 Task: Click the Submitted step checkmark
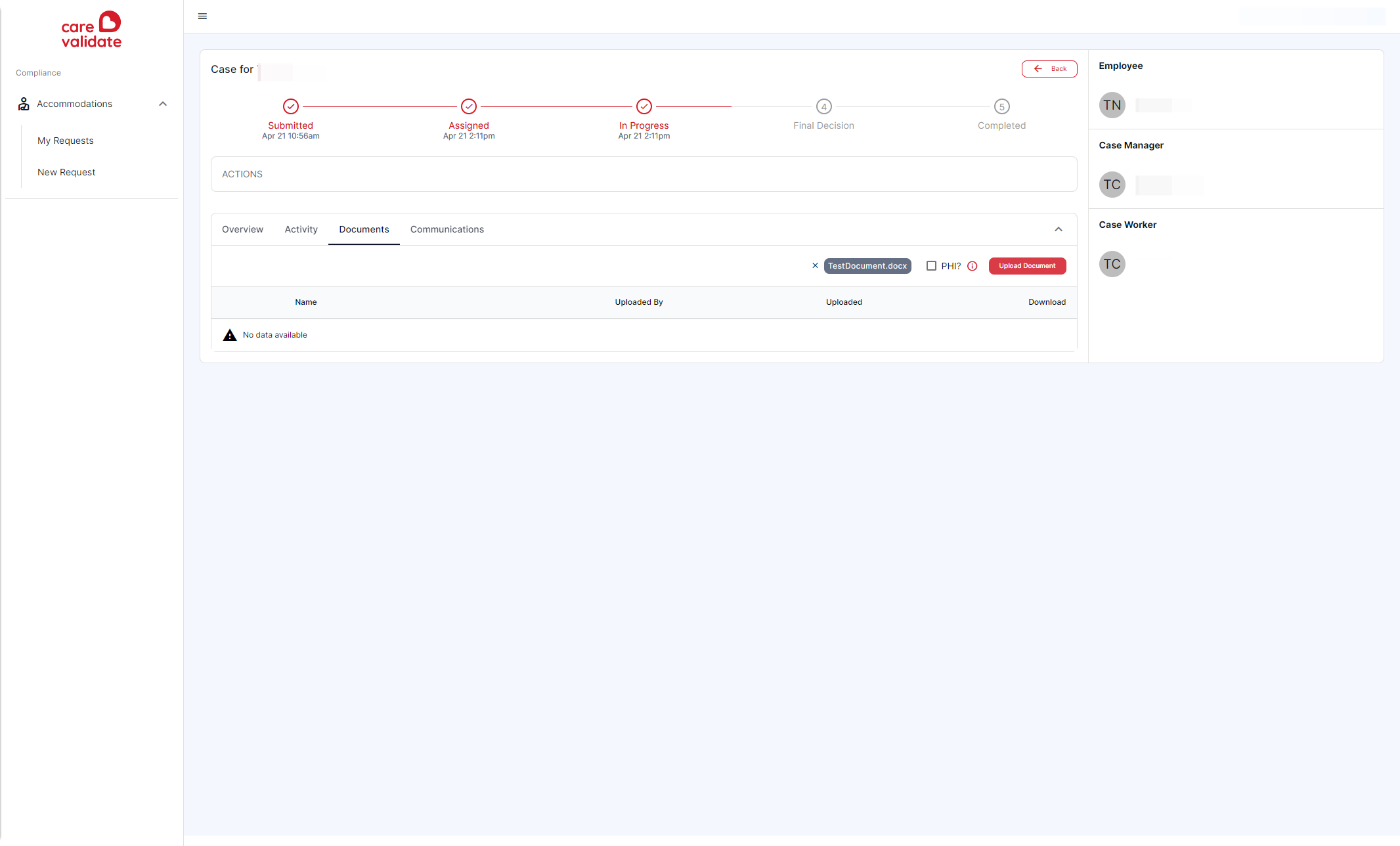291,106
